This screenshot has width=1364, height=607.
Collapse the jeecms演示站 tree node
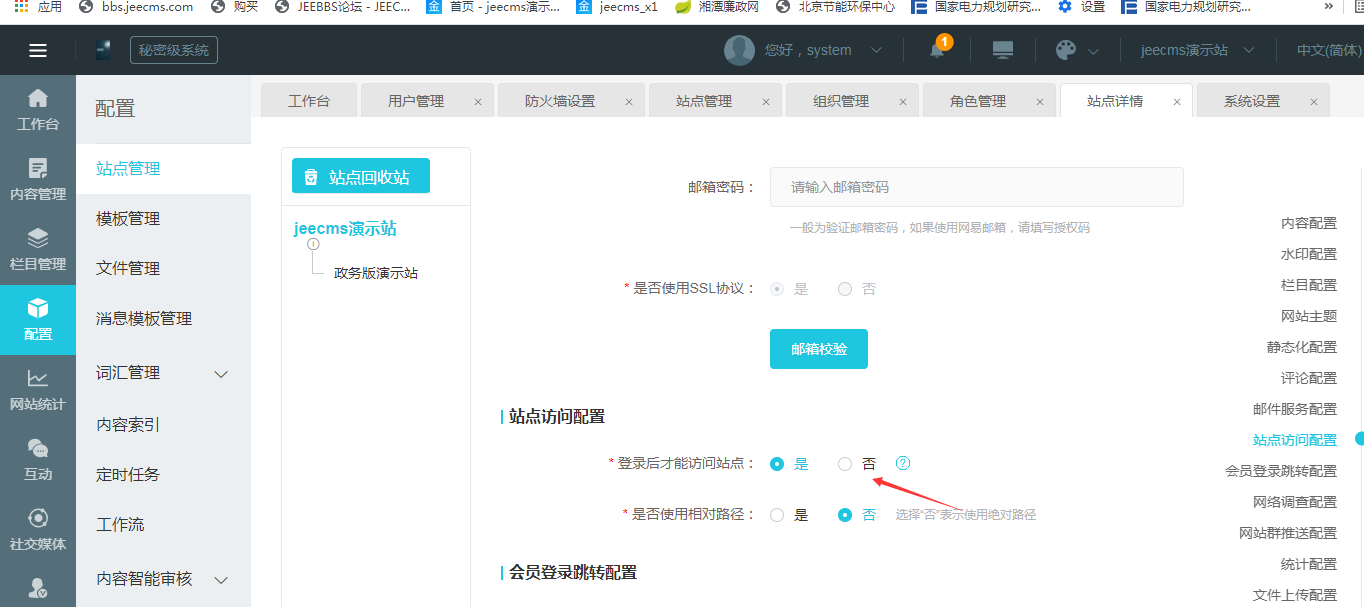pyautogui.click(x=313, y=244)
